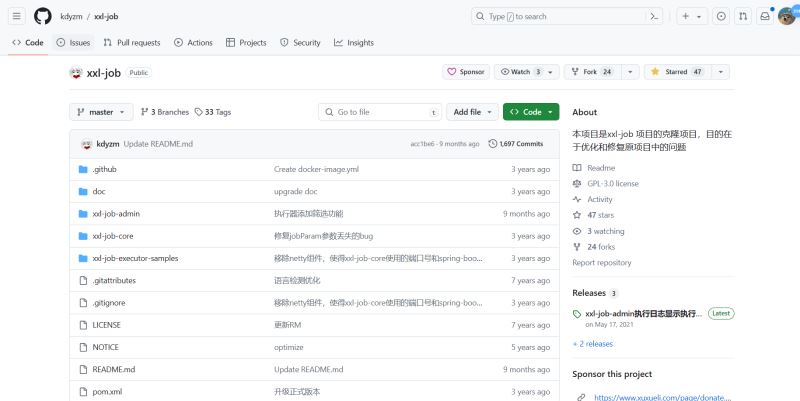Image resolution: width=800 pixels, height=401 pixels.
Task: Open the master branch selector
Action: click(x=101, y=112)
